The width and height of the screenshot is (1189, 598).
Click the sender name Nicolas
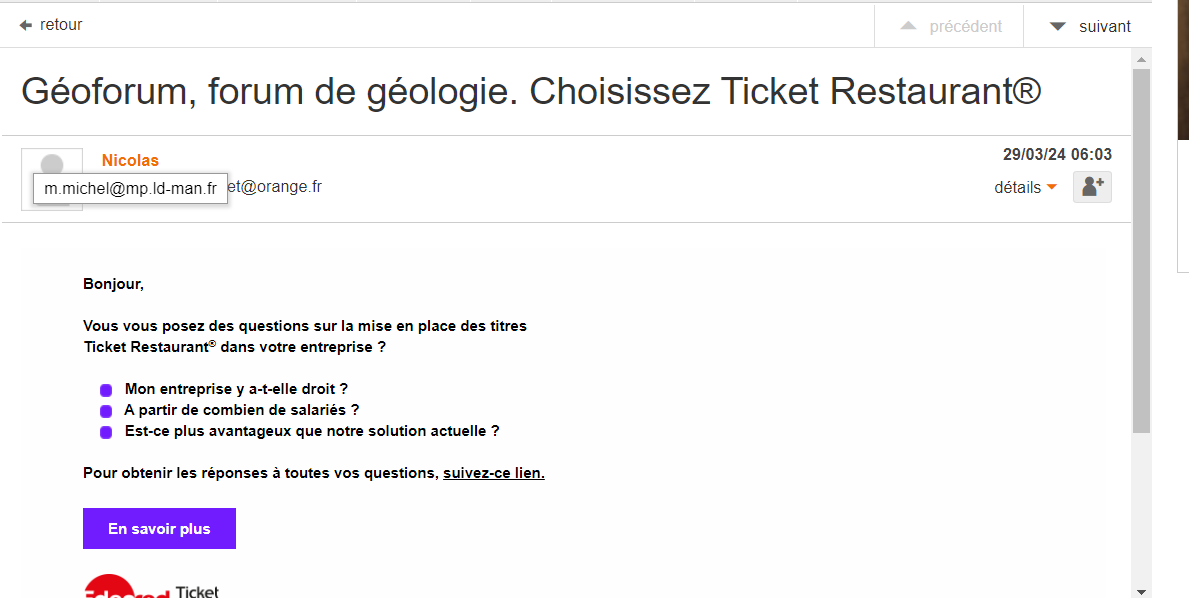[130, 160]
